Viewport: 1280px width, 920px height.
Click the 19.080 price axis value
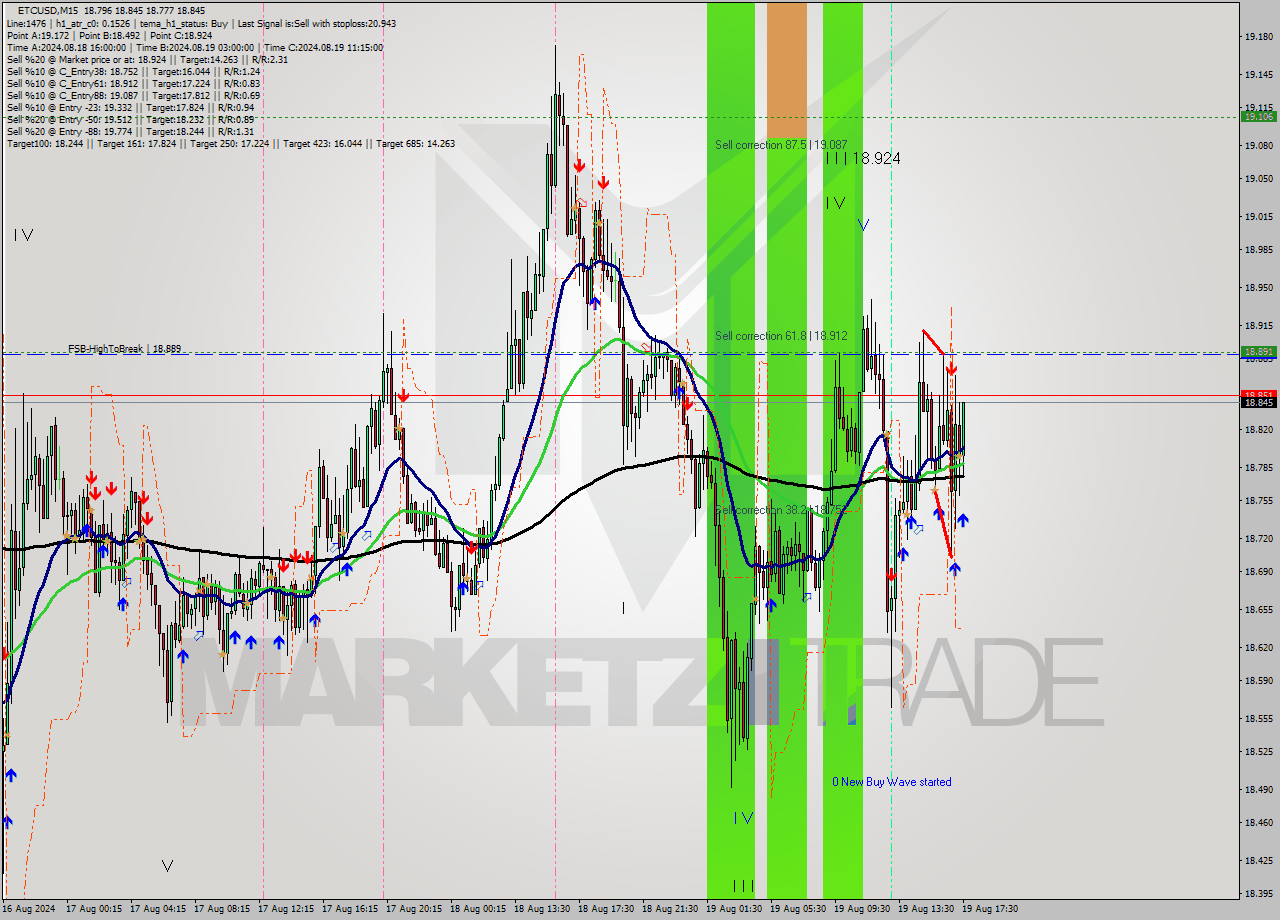1257,145
